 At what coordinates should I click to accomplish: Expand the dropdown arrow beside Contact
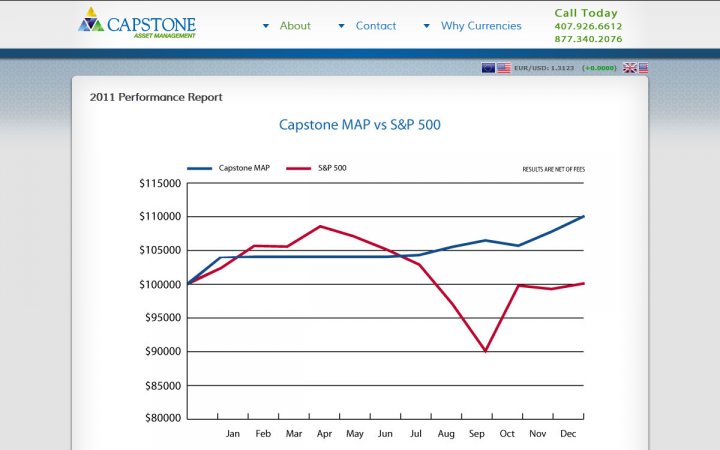(341, 26)
